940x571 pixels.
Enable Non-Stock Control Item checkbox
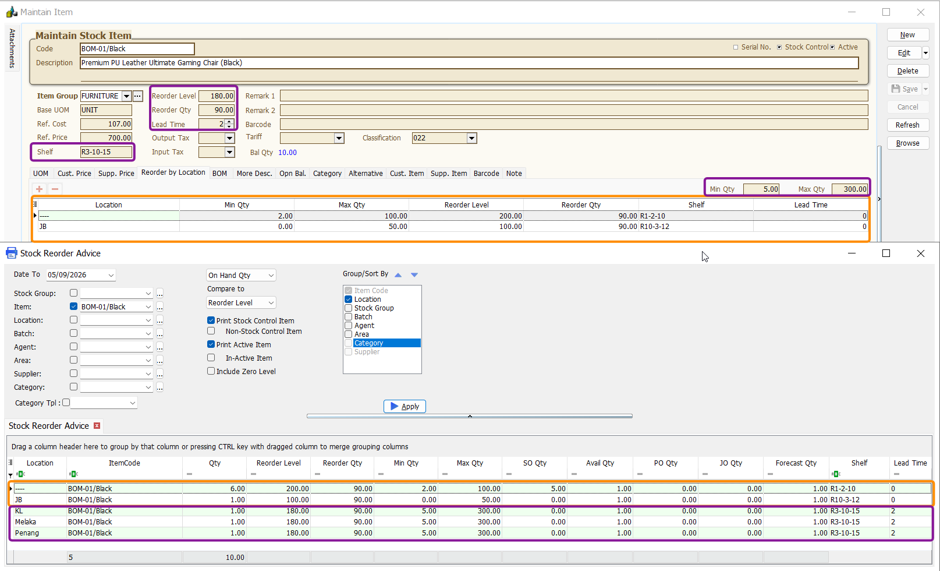(211, 331)
